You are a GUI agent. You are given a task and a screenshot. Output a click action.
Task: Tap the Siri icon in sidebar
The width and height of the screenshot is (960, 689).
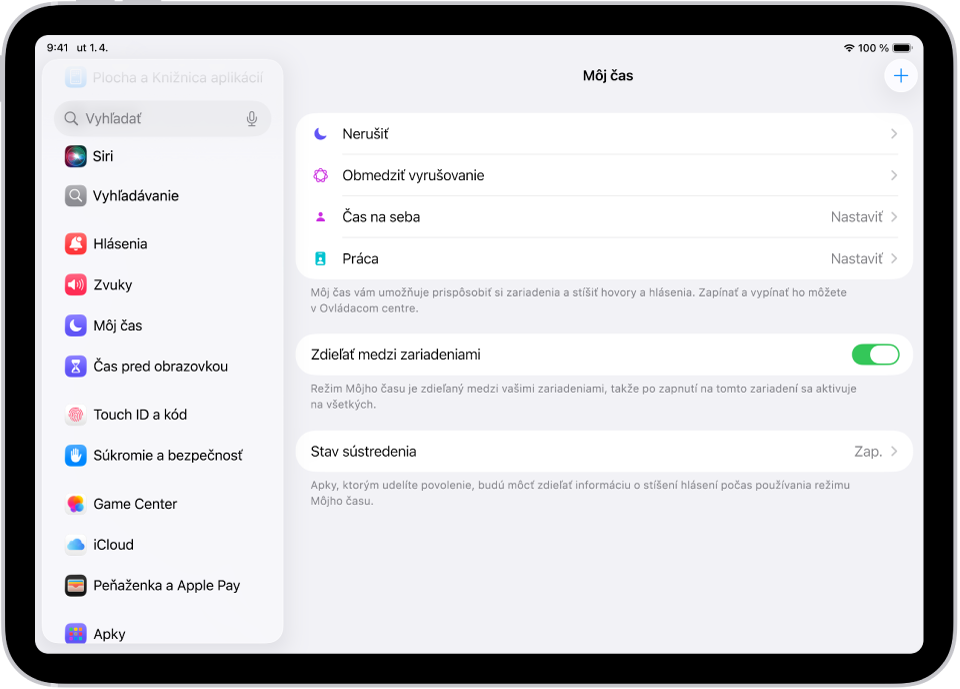[75, 156]
